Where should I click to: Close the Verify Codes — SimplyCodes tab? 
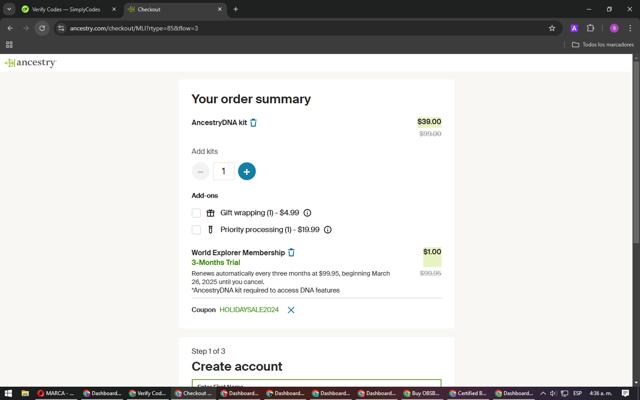coord(114,9)
